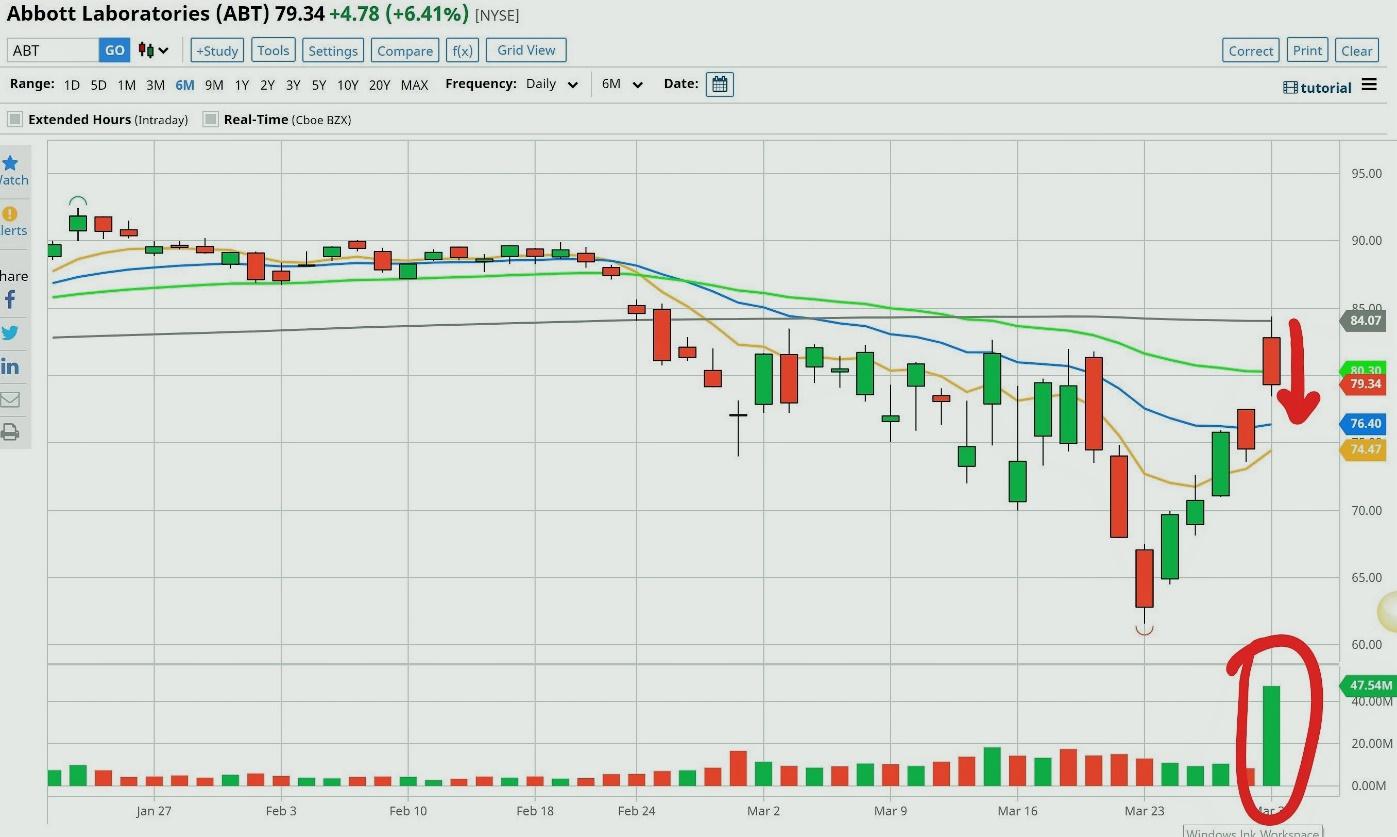1397x837 pixels.
Task: Select the 5Y range
Action: (319, 85)
